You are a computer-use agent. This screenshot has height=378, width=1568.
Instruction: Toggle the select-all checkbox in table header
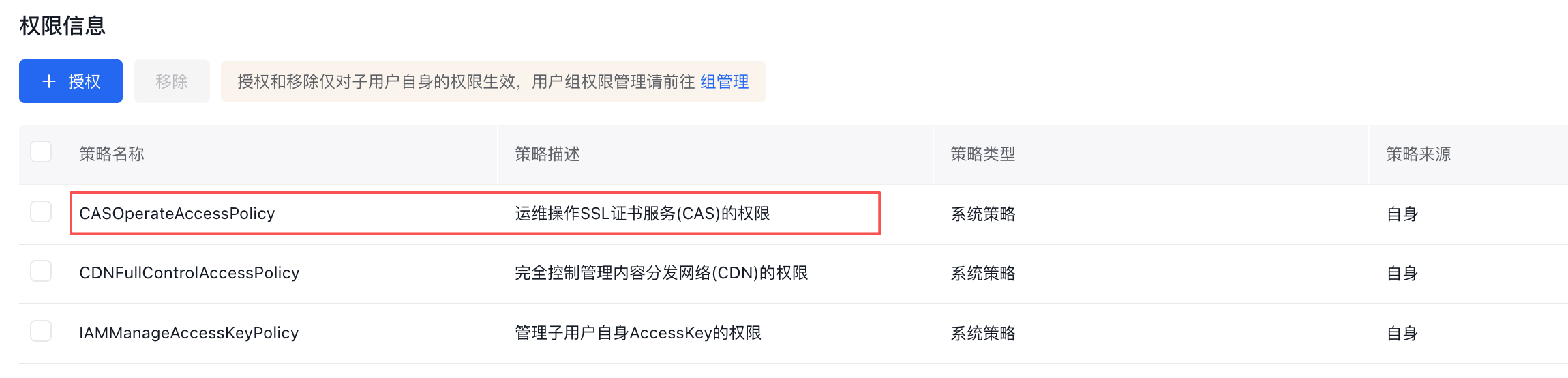click(x=41, y=151)
